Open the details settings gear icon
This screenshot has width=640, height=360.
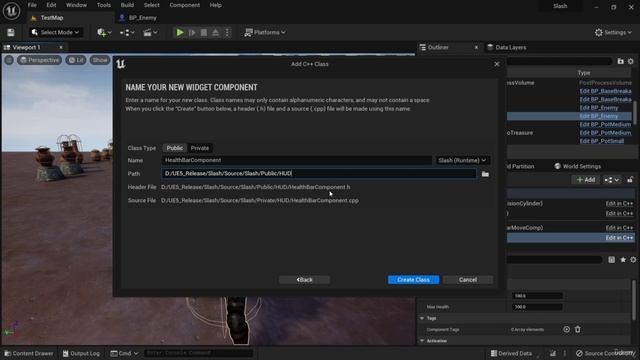(633, 260)
